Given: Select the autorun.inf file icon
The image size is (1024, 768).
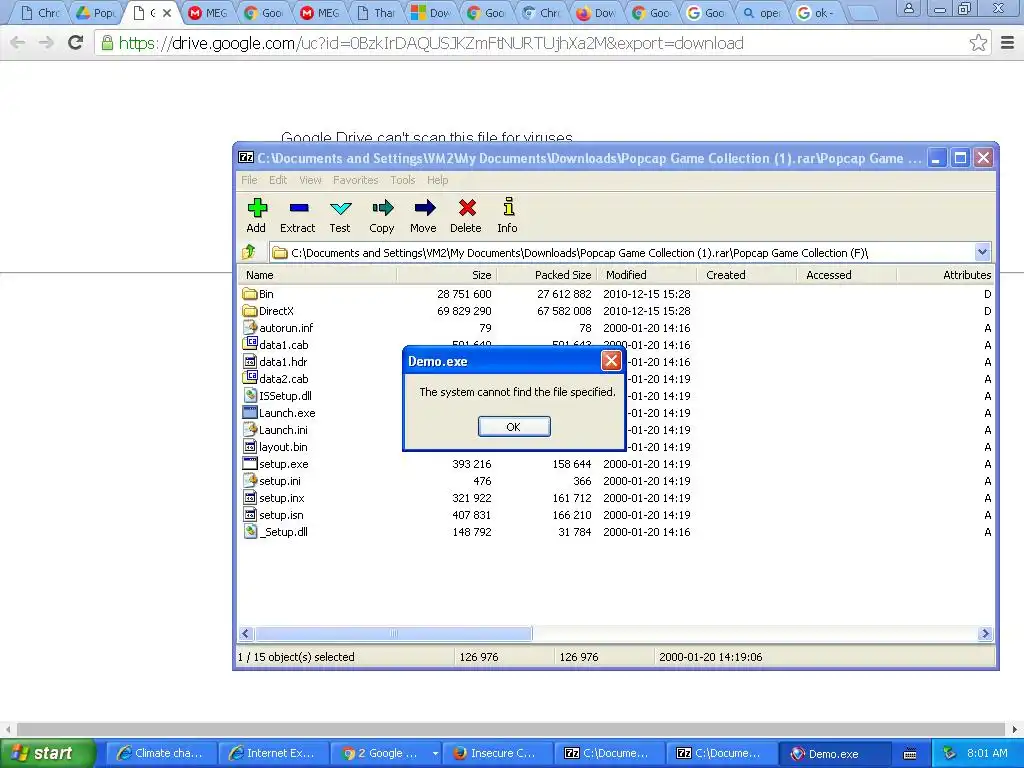Looking at the screenshot, I should [x=249, y=328].
